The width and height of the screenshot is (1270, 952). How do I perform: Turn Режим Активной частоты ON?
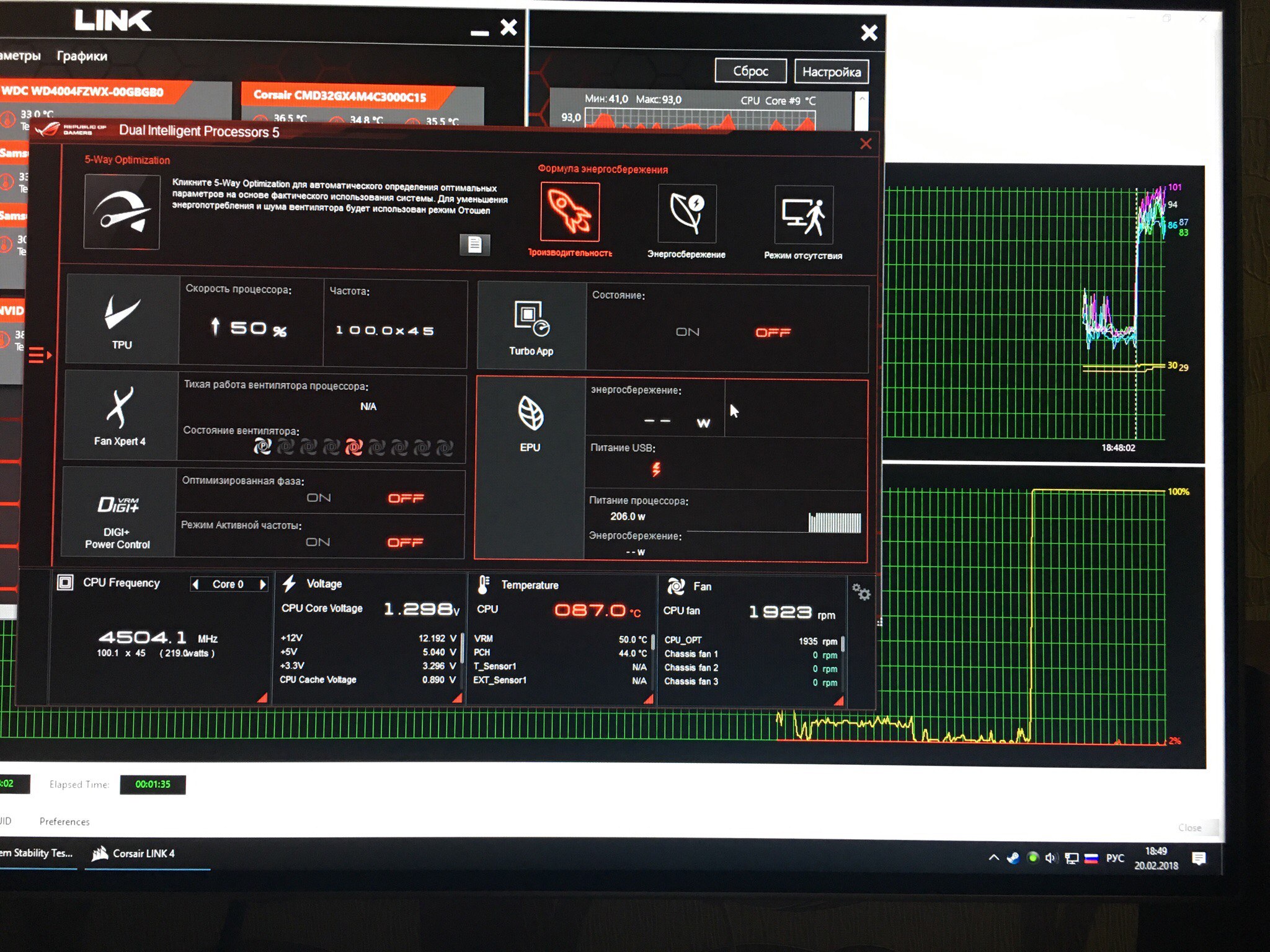[318, 542]
